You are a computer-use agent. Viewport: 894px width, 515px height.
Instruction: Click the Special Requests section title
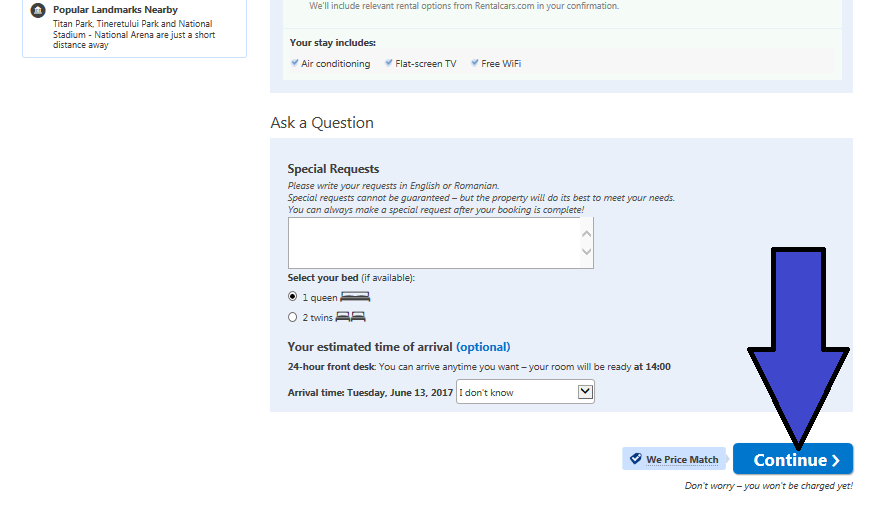pos(333,169)
